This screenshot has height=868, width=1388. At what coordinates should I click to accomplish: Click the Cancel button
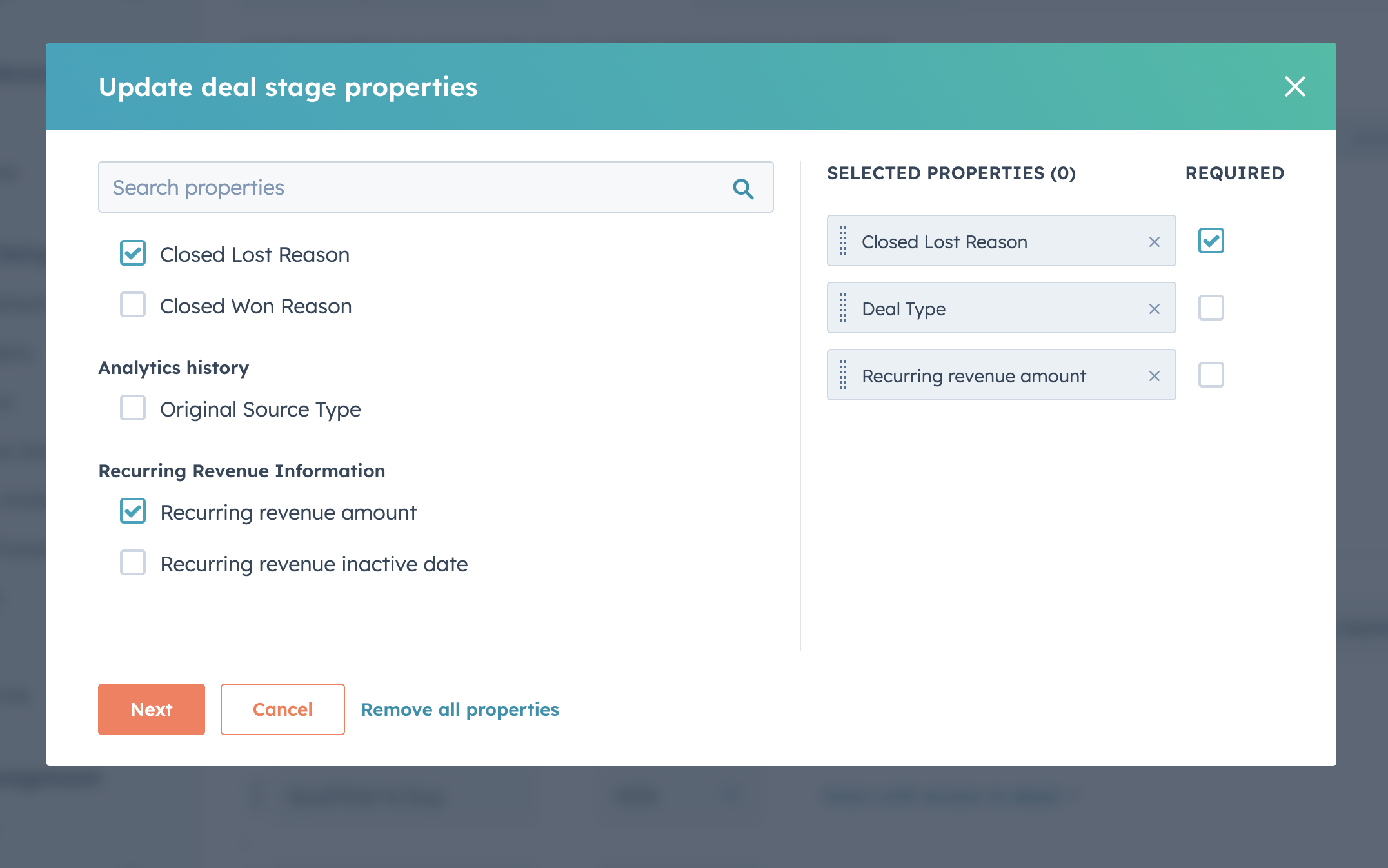point(283,709)
